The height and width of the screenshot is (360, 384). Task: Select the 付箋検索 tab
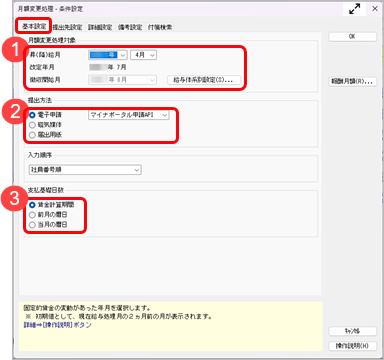click(160, 27)
